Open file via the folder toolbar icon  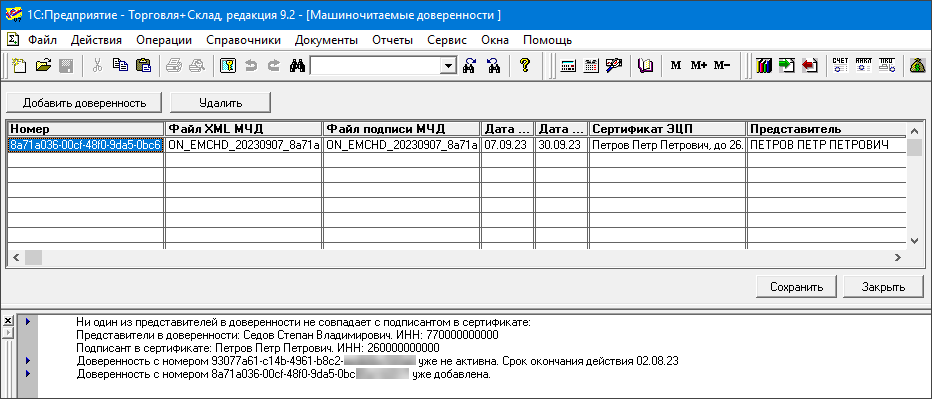43,65
